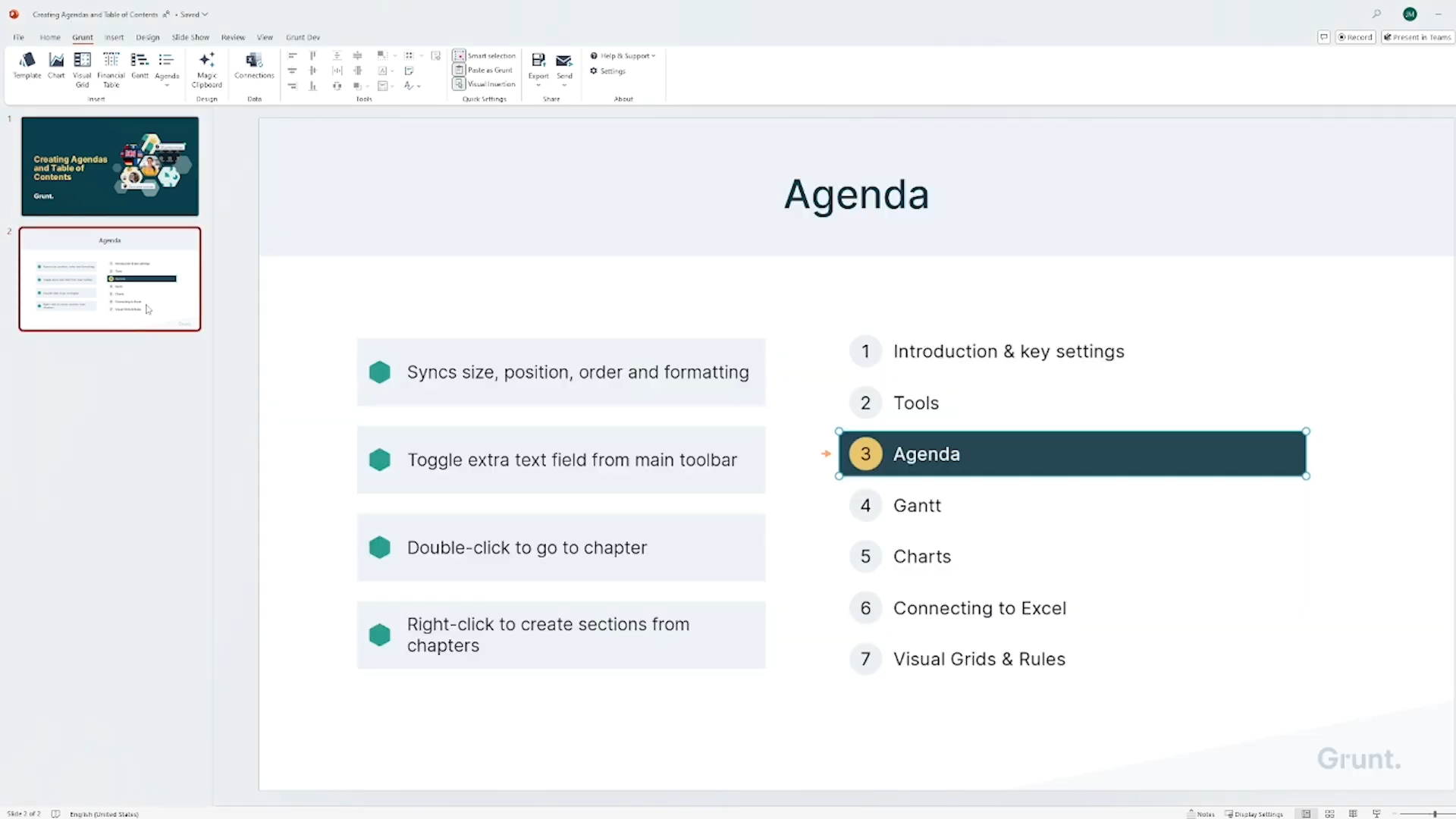Switch to Slide Sorter view
The height and width of the screenshot is (819, 1456).
[x=1329, y=814]
